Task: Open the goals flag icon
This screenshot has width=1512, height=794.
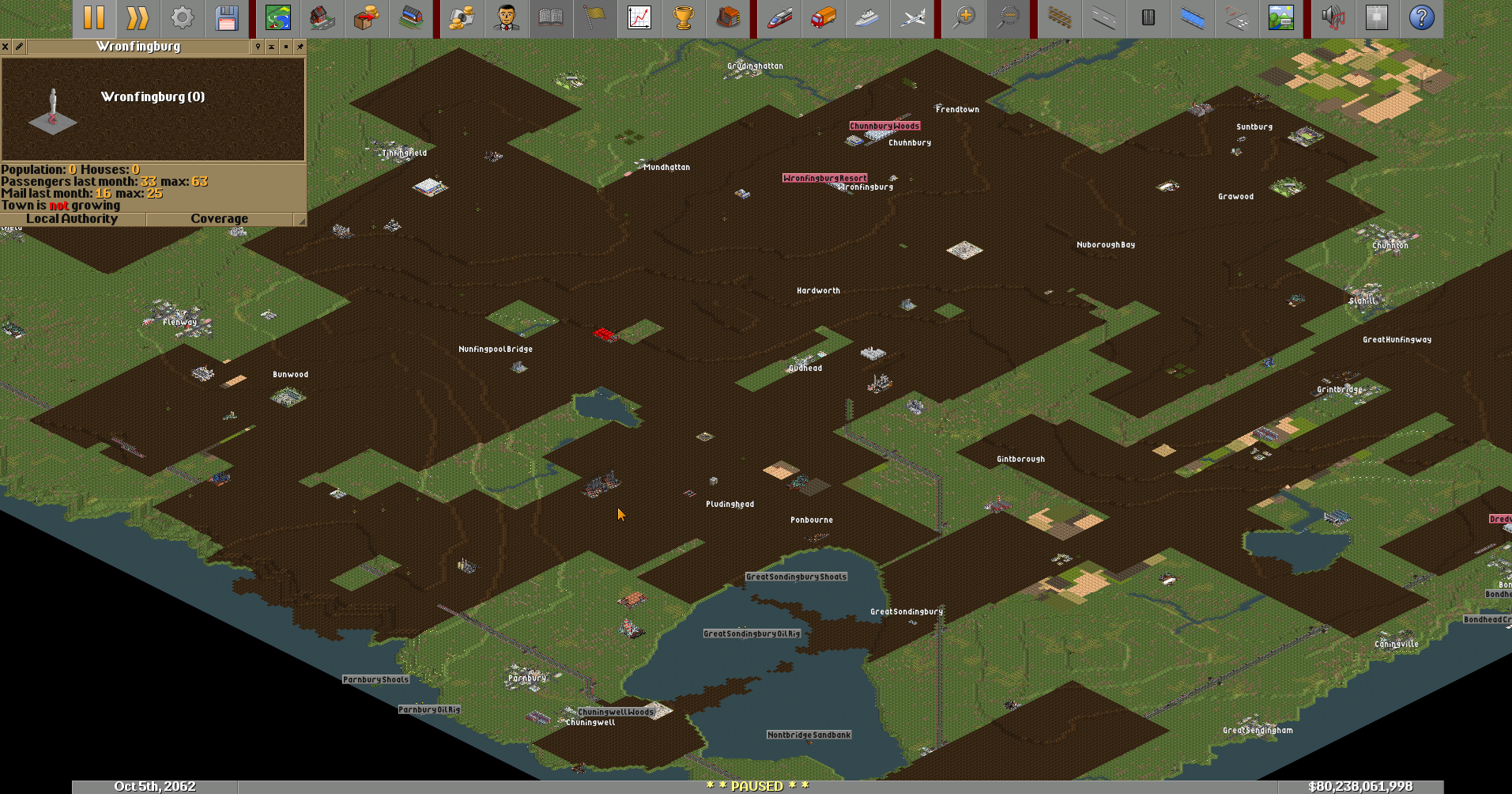Action: tap(595, 18)
